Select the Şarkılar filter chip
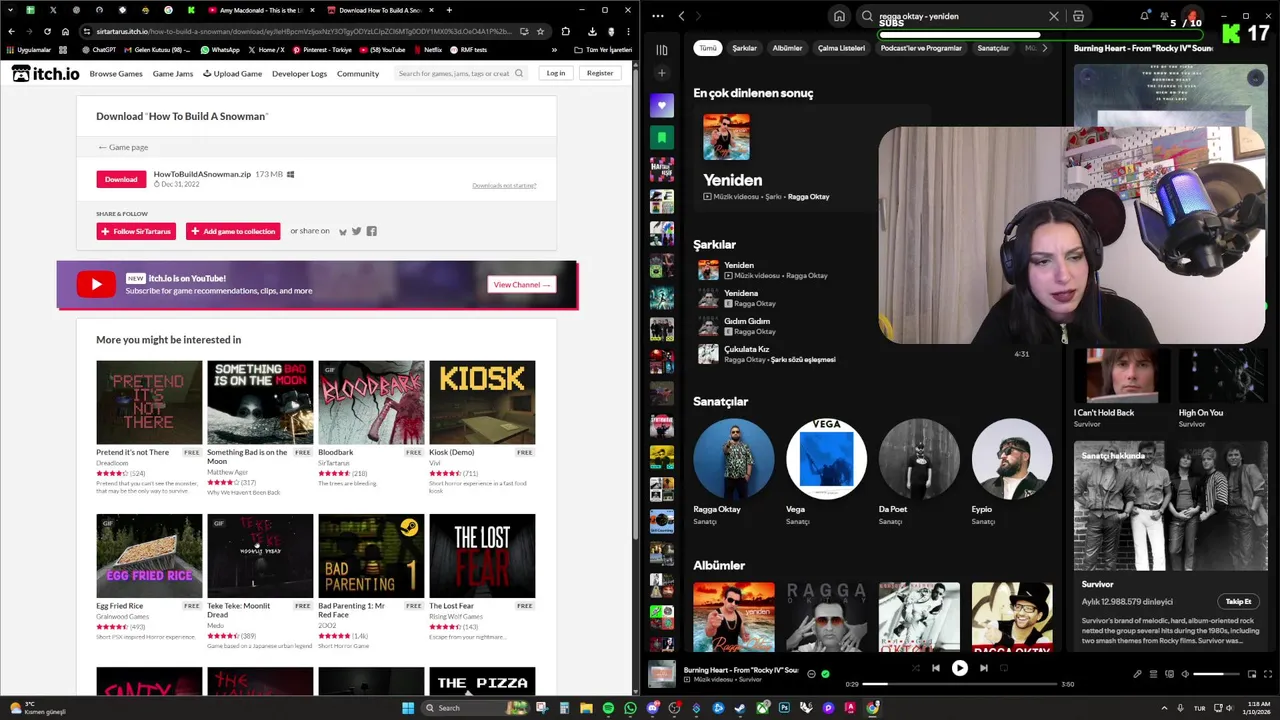This screenshot has height=720, width=1280. (744, 48)
